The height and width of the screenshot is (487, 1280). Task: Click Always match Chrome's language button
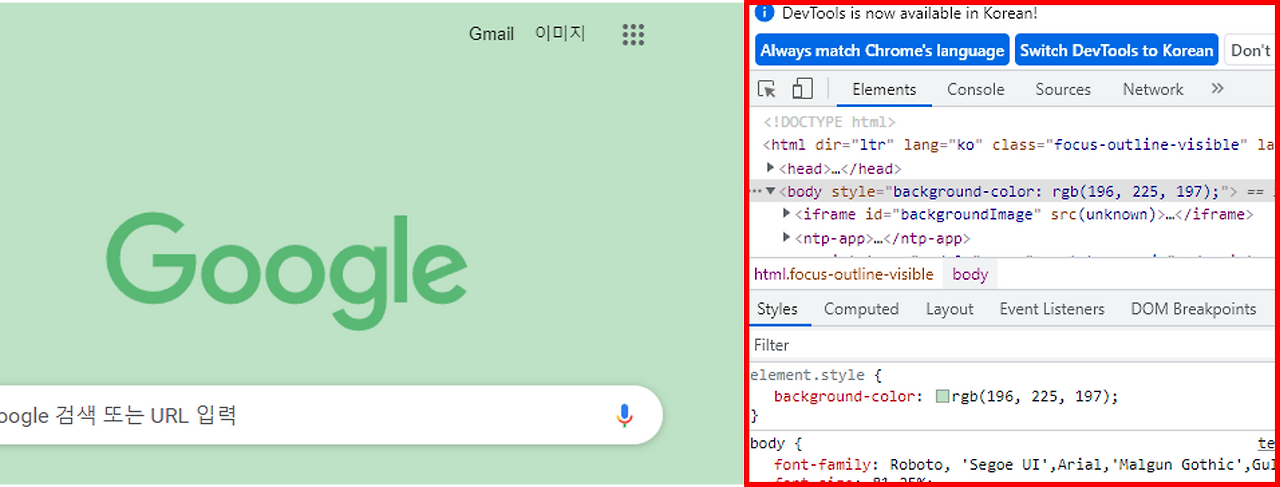click(x=882, y=50)
